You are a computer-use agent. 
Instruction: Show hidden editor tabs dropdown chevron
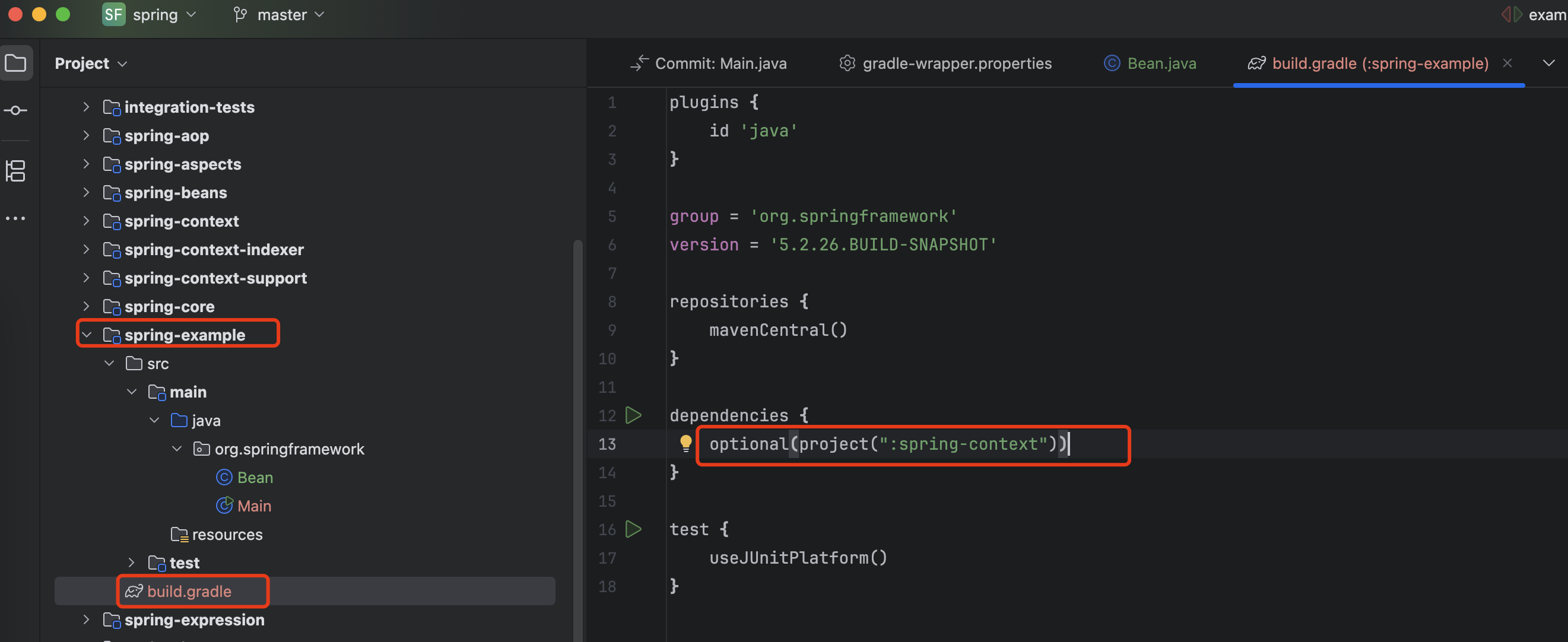pyautogui.click(x=1548, y=63)
